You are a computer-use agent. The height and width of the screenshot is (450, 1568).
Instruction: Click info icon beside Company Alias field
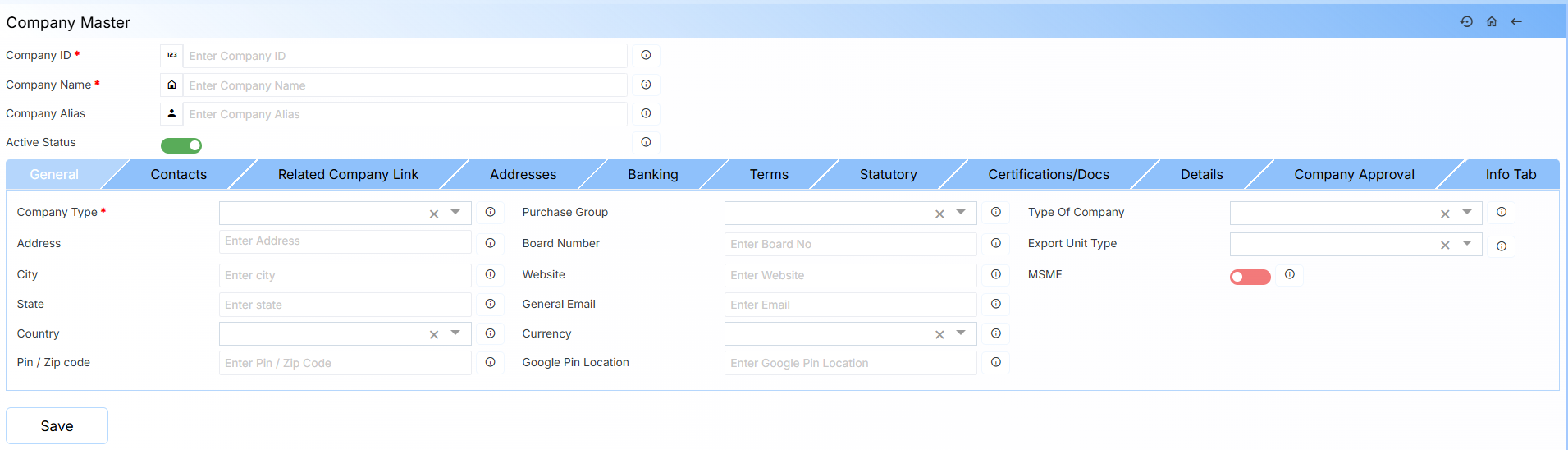(x=646, y=113)
